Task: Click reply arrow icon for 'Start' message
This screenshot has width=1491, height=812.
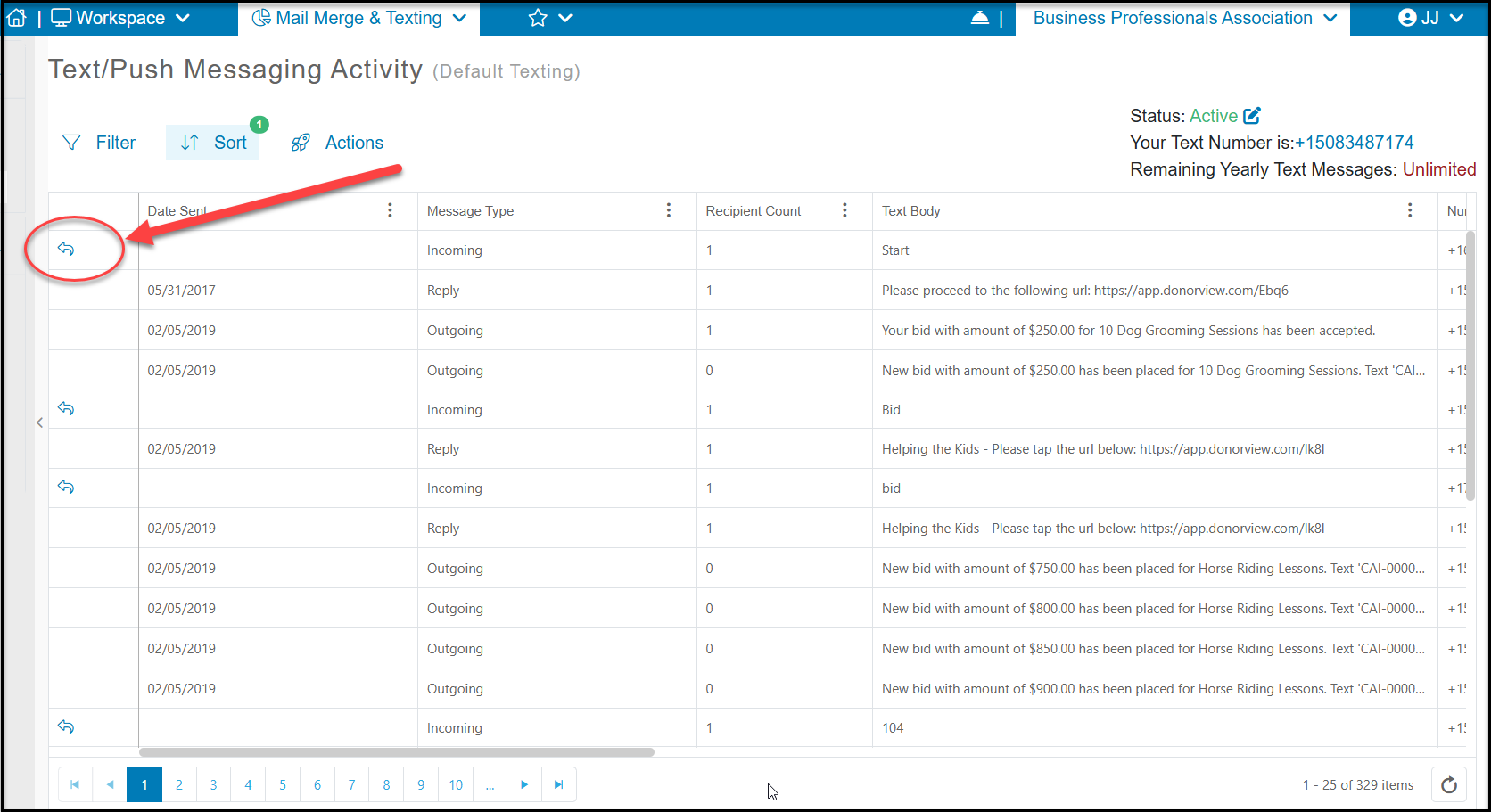Action: 66,249
